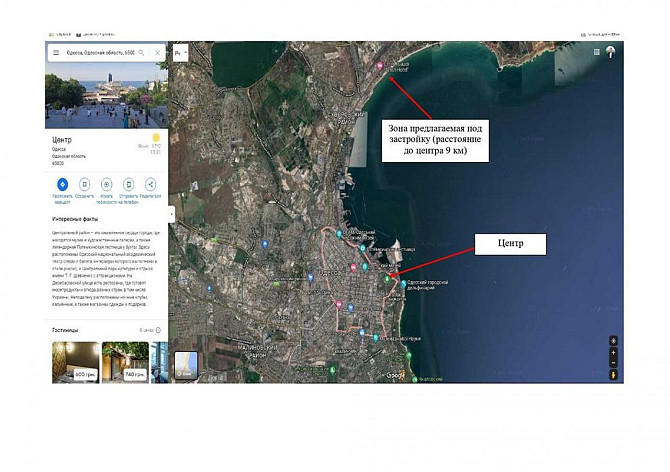Click the Искать поблизости nearby icon
This screenshot has height=472, width=670.
pyautogui.click(x=106, y=185)
